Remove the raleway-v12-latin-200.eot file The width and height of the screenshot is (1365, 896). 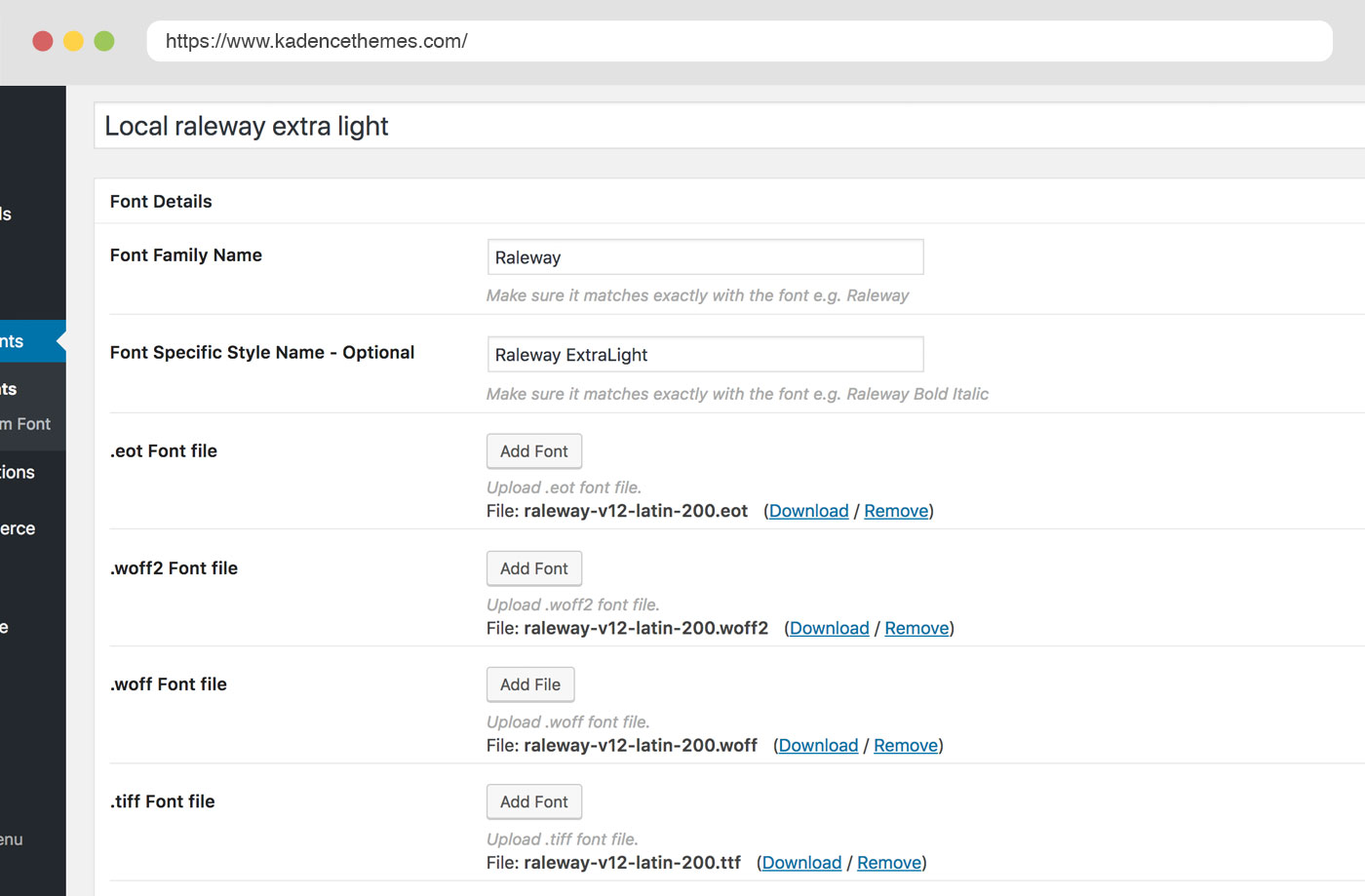[896, 511]
